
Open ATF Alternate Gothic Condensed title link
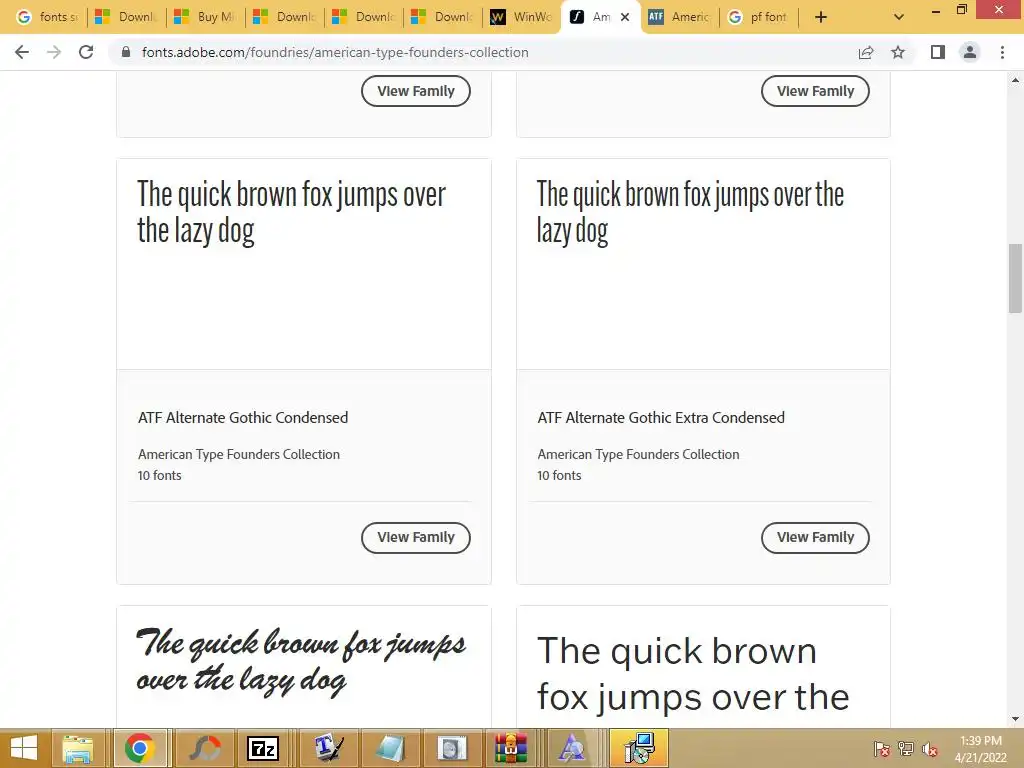(x=243, y=417)
